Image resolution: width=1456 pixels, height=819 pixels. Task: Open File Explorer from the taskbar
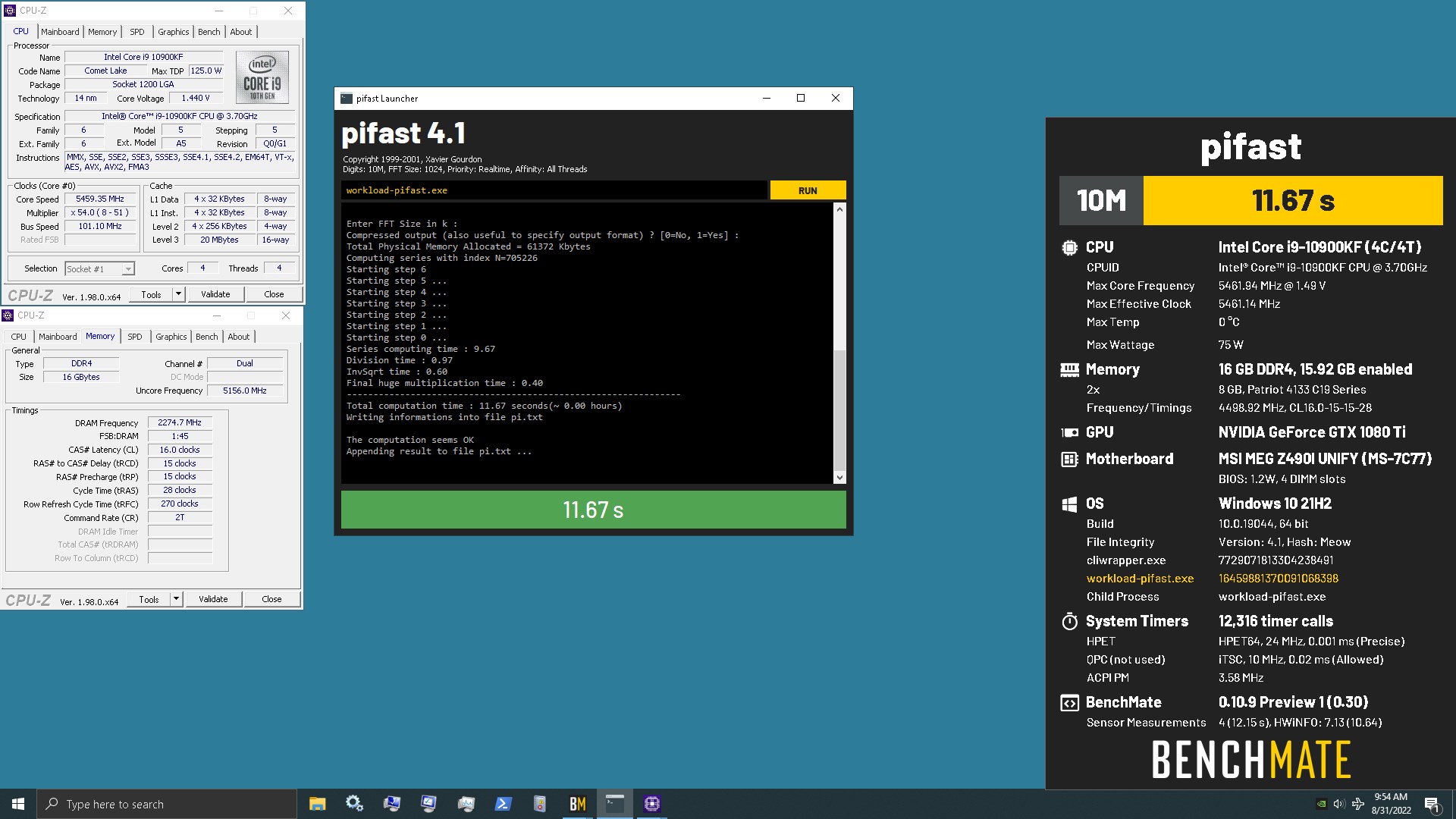coord(317,804)
